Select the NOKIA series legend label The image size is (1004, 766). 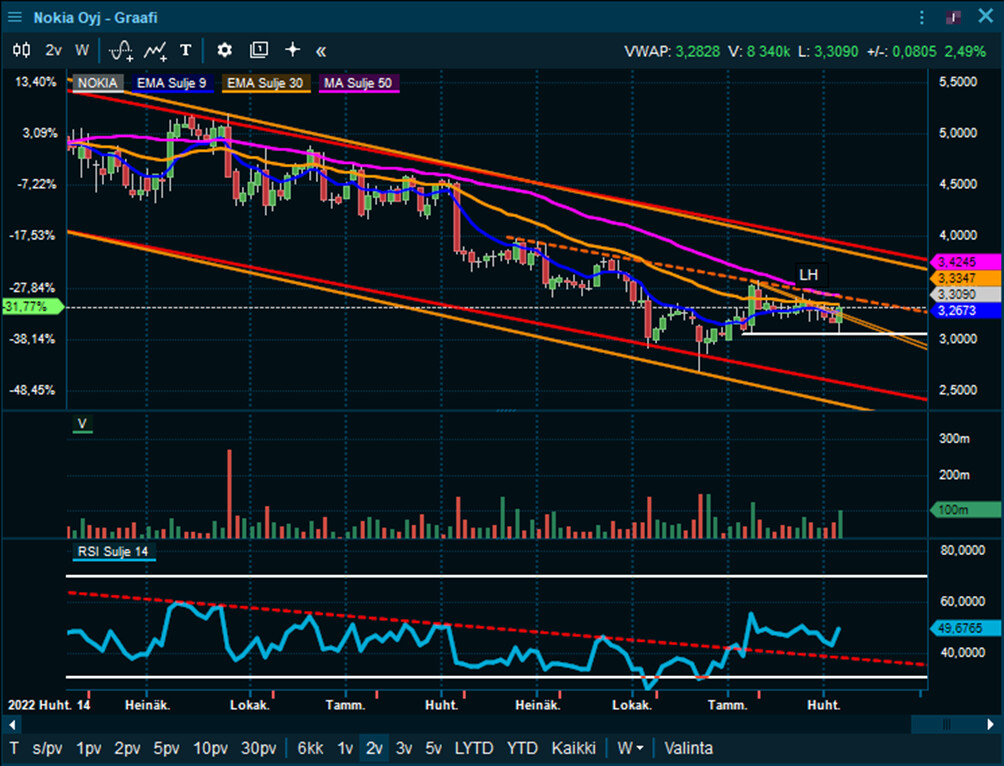97,83
